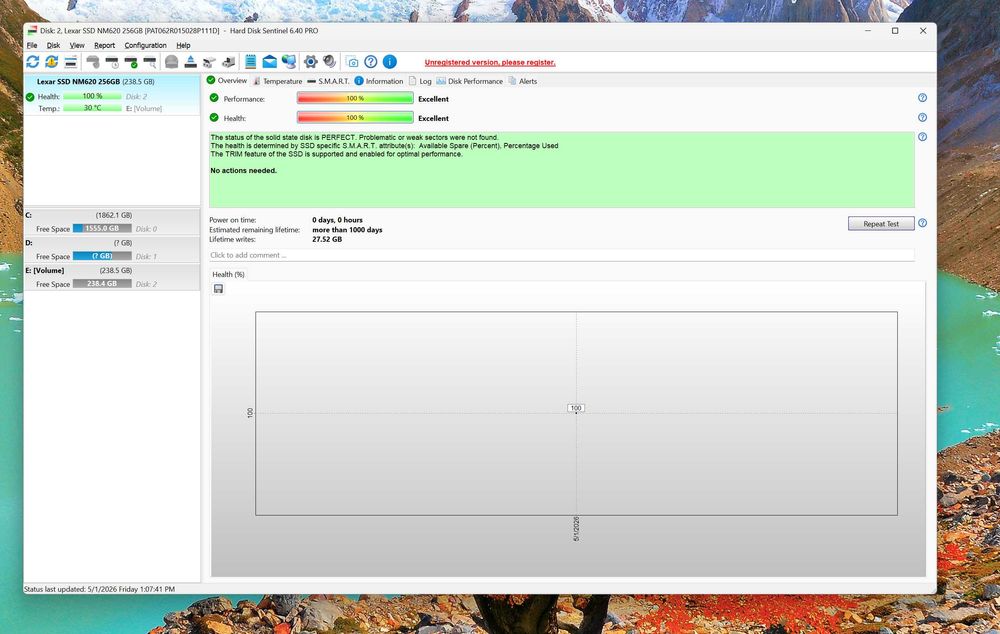1000x634 pixels.
Task: Click the D: free space (? GB) bar
Action: (x=102, y=256)
